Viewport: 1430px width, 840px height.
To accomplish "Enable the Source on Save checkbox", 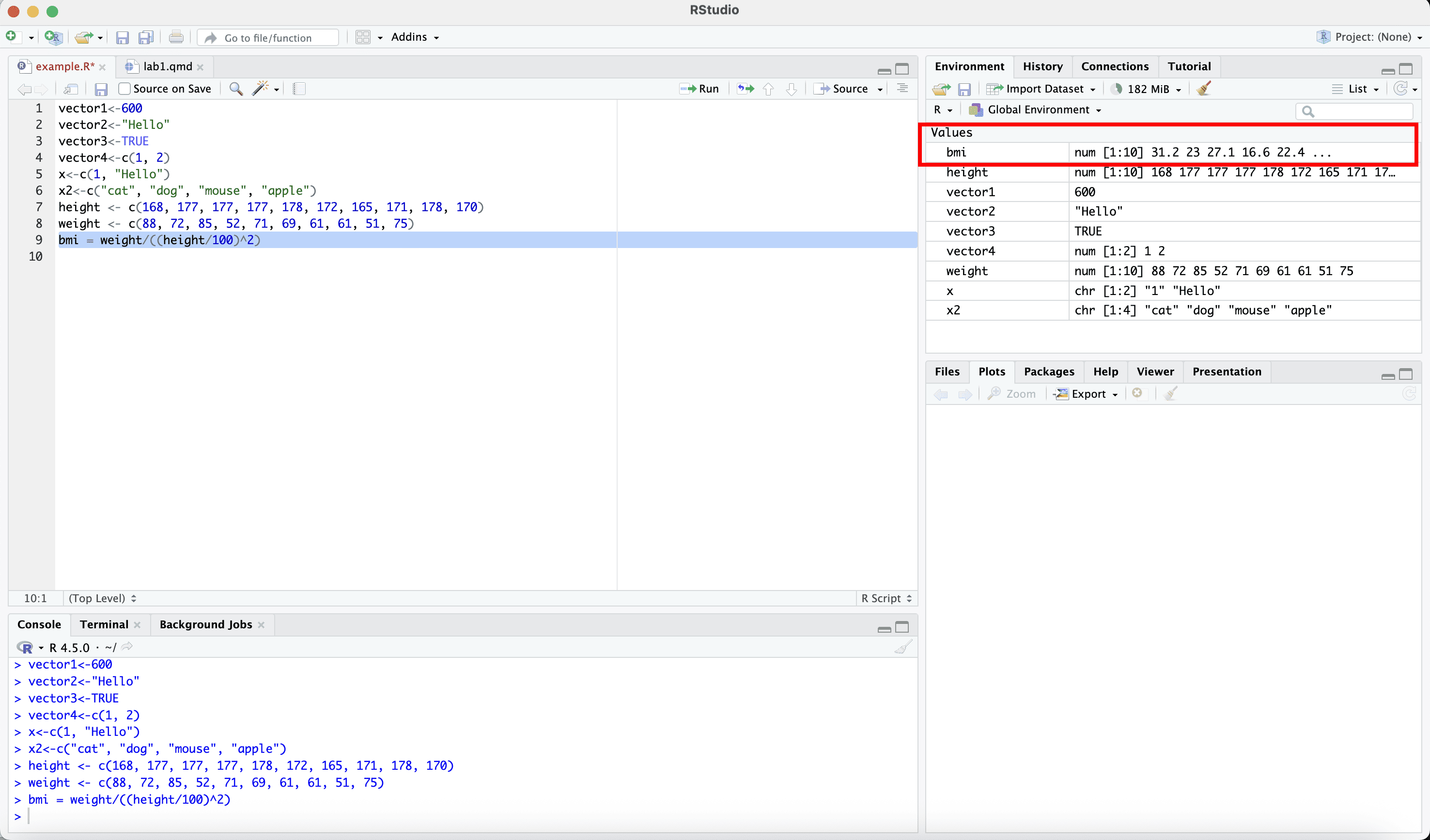I will (x=125, y=89).
